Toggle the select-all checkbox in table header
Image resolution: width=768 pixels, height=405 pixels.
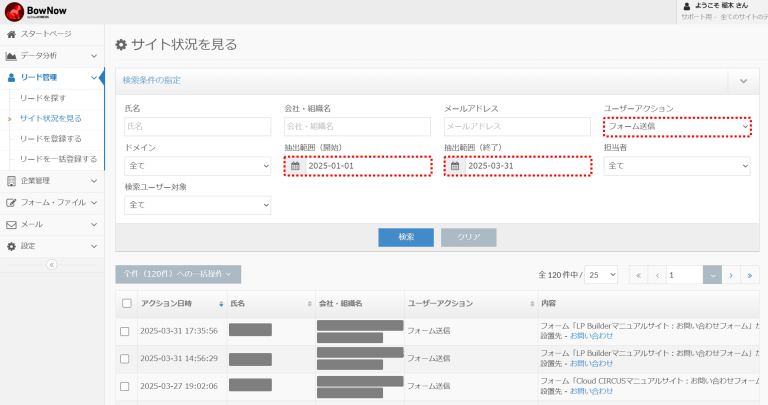[127, 303]
